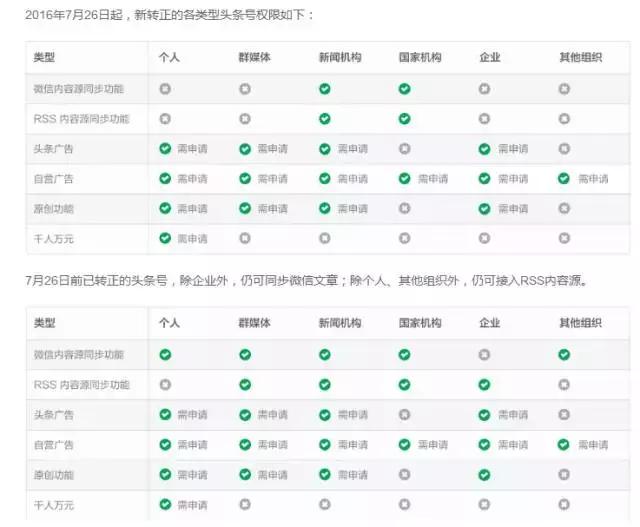Click the '头条广告' row label in the upper table
This screenshot has width=640, height=527.
click(x=53, y=149)
